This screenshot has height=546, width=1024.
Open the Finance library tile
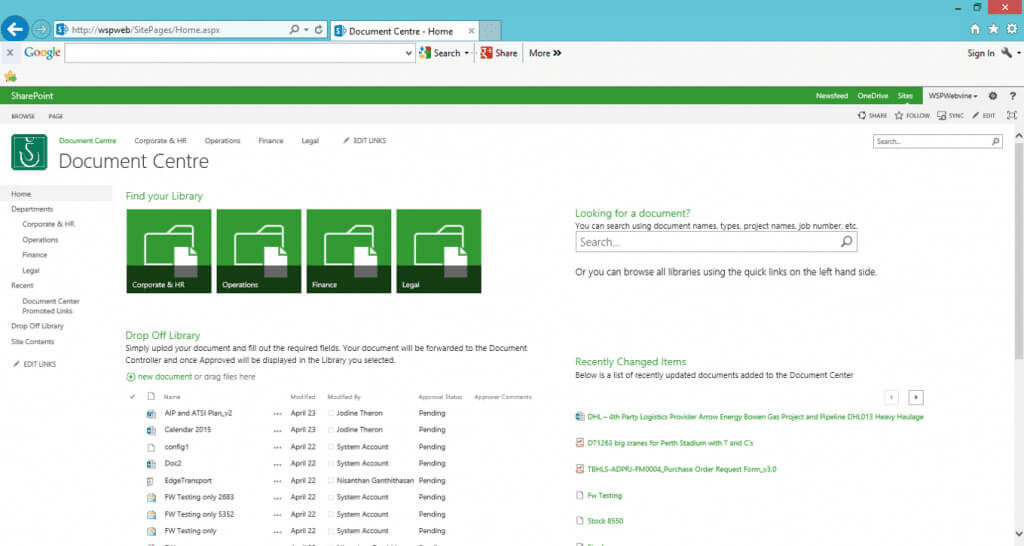coord(349,251)
